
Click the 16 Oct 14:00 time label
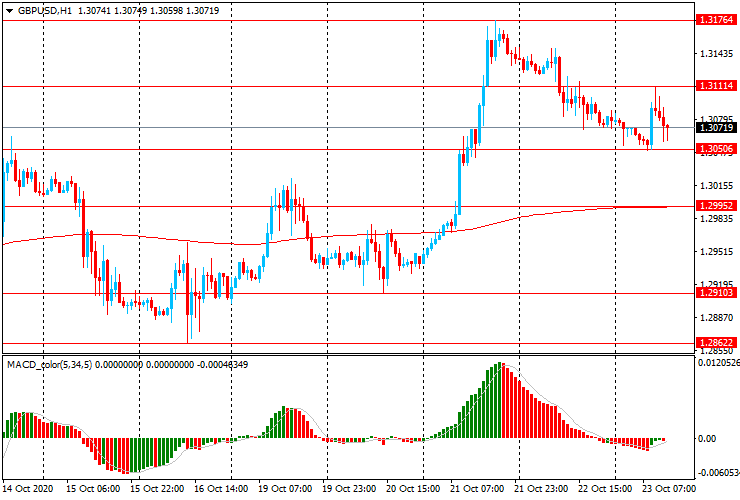tap(220, 489)
